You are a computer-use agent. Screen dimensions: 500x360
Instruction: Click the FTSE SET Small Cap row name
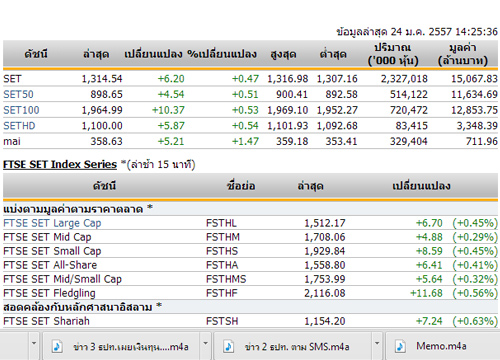tap(52, 251)
